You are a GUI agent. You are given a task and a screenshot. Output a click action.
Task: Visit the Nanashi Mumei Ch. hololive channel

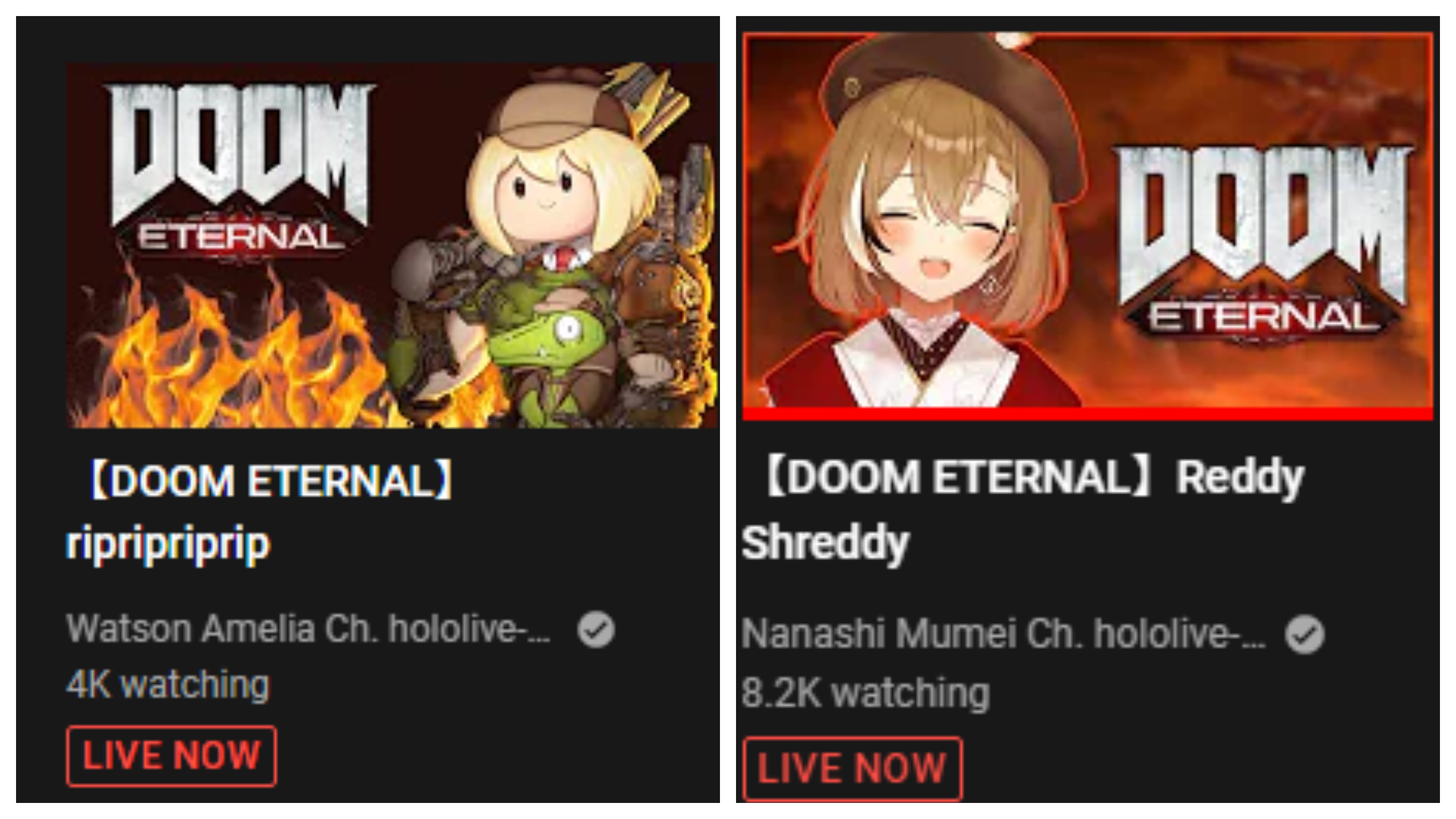point(1003,633)
